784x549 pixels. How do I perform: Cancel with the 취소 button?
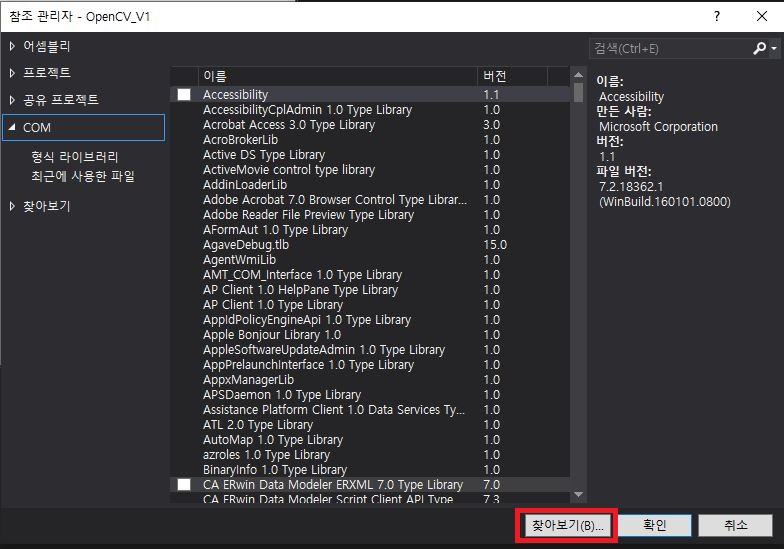coord(735,526)
